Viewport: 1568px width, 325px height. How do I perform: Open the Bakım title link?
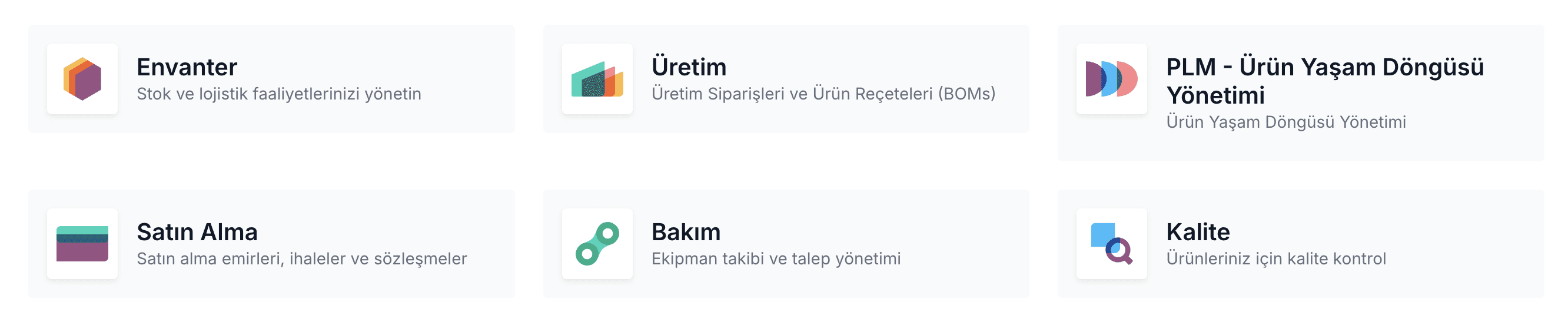pyautogui.click(x=686, y=232)
